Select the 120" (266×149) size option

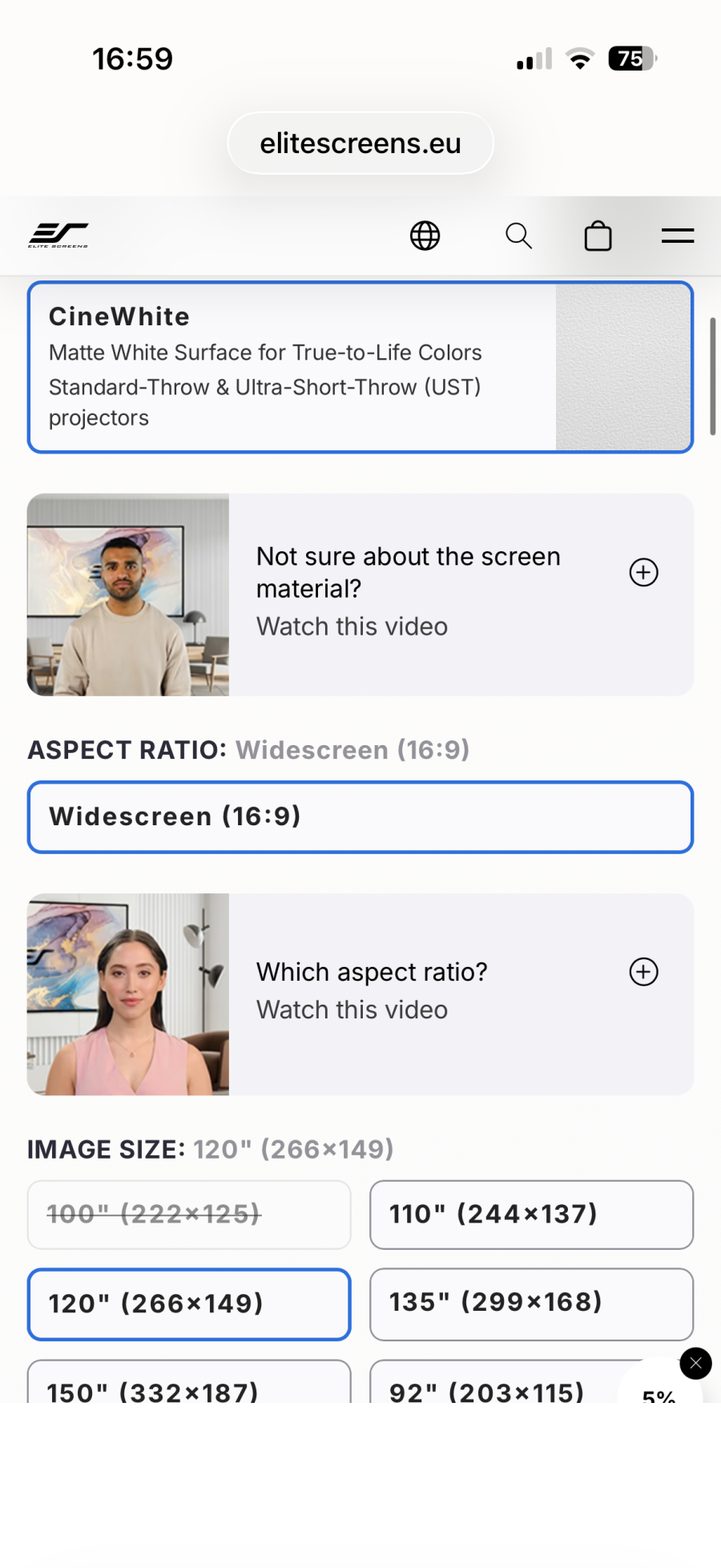(189, 1304)
